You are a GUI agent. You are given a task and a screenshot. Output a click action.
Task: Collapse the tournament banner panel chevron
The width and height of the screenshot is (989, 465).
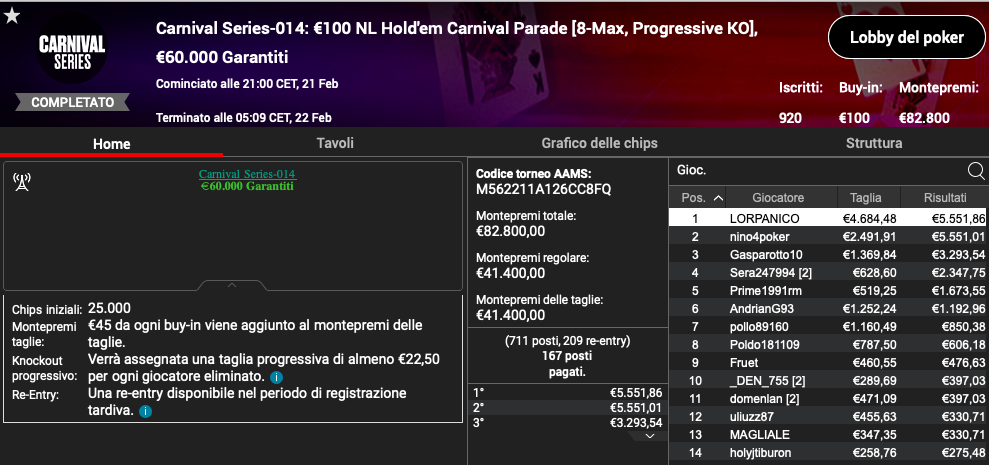click(232, 285)
